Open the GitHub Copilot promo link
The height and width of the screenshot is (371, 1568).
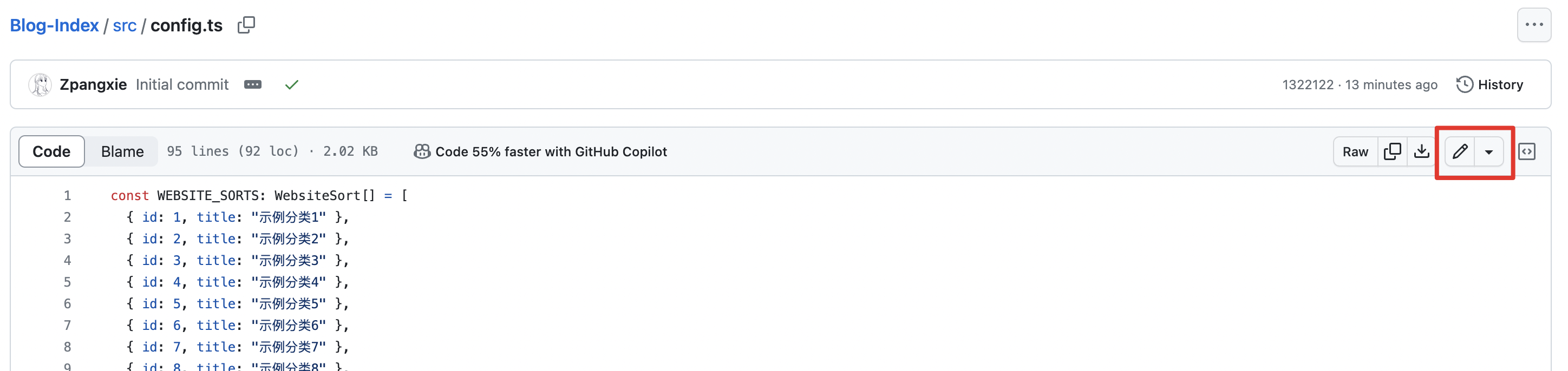(x=540, y=151)
